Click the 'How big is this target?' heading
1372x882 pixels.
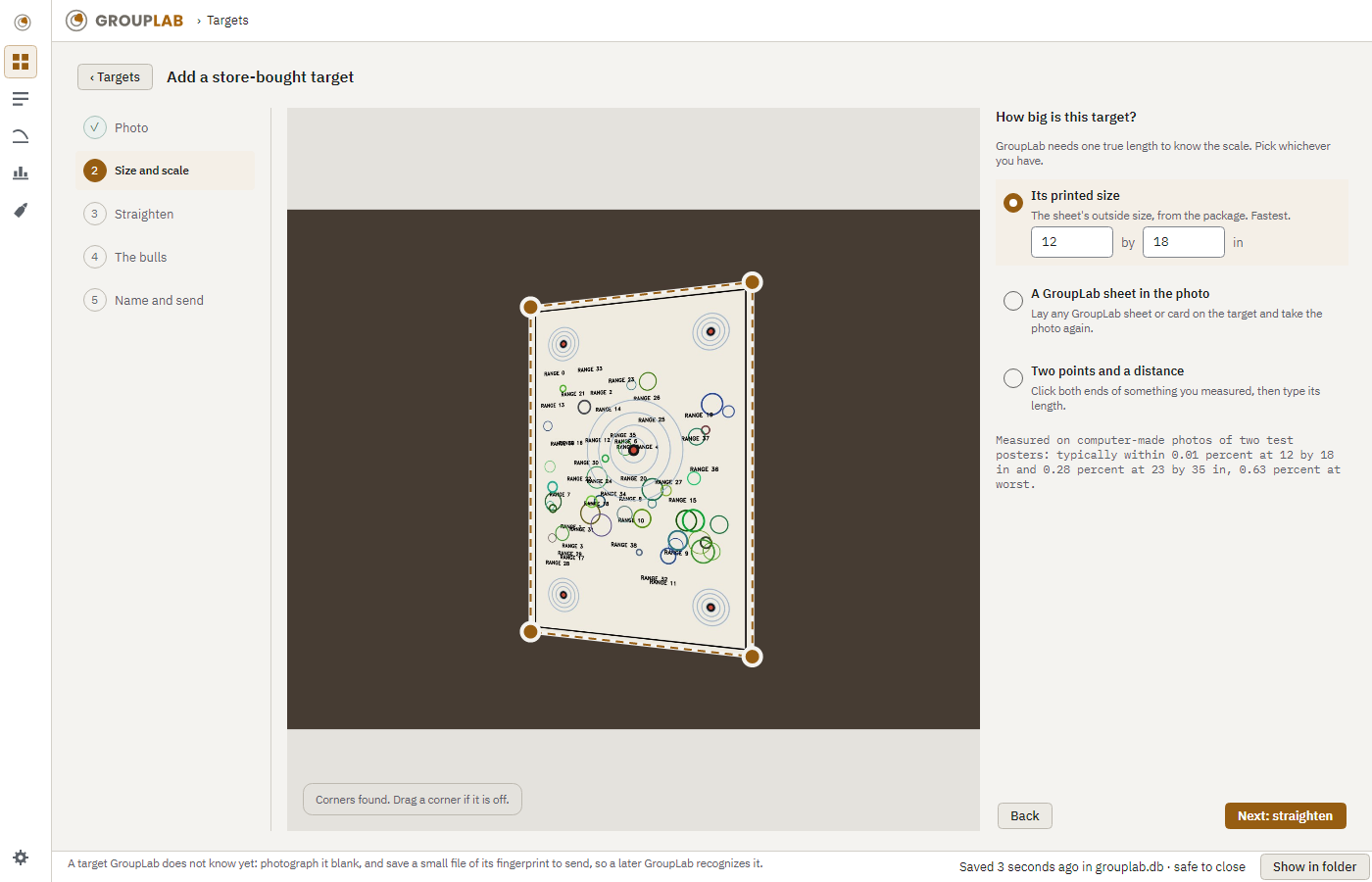pos(1066,117)
